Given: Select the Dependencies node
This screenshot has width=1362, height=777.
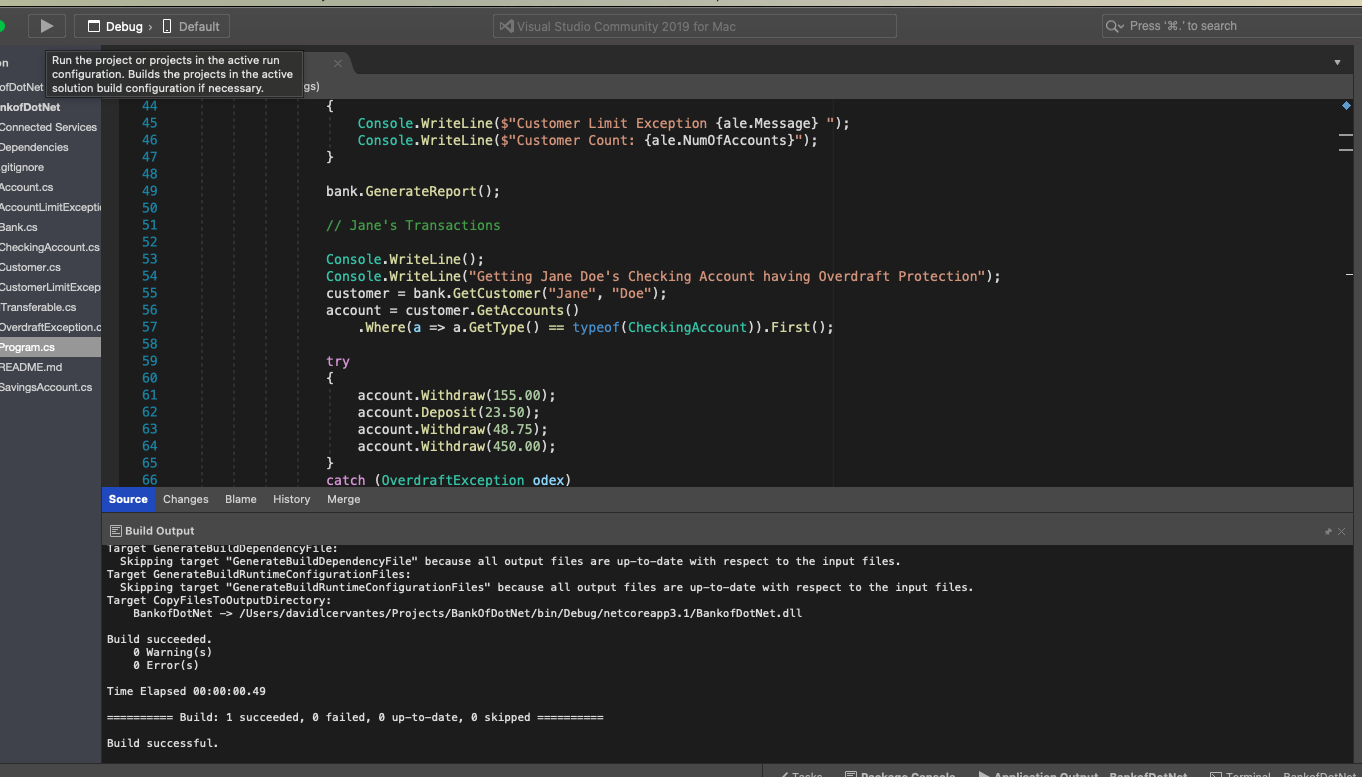Looking at the screenshot, I should pos(35,147).
